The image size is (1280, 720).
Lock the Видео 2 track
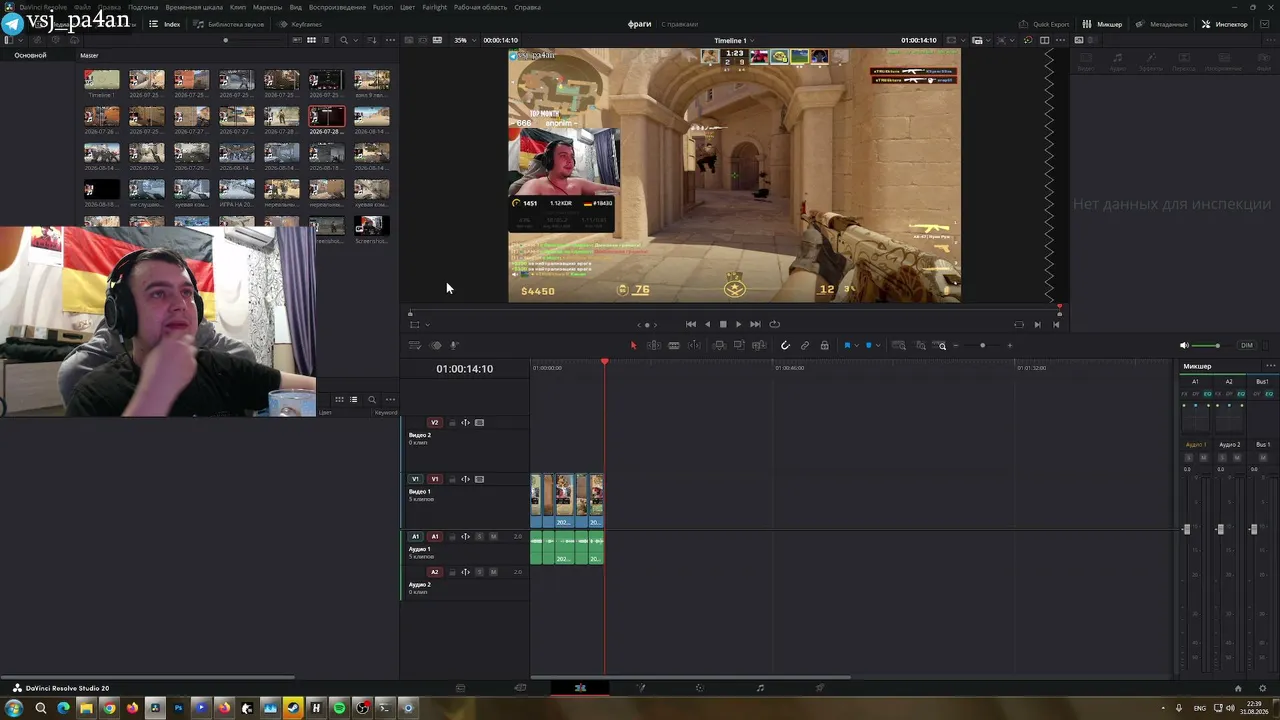[452, 423]
